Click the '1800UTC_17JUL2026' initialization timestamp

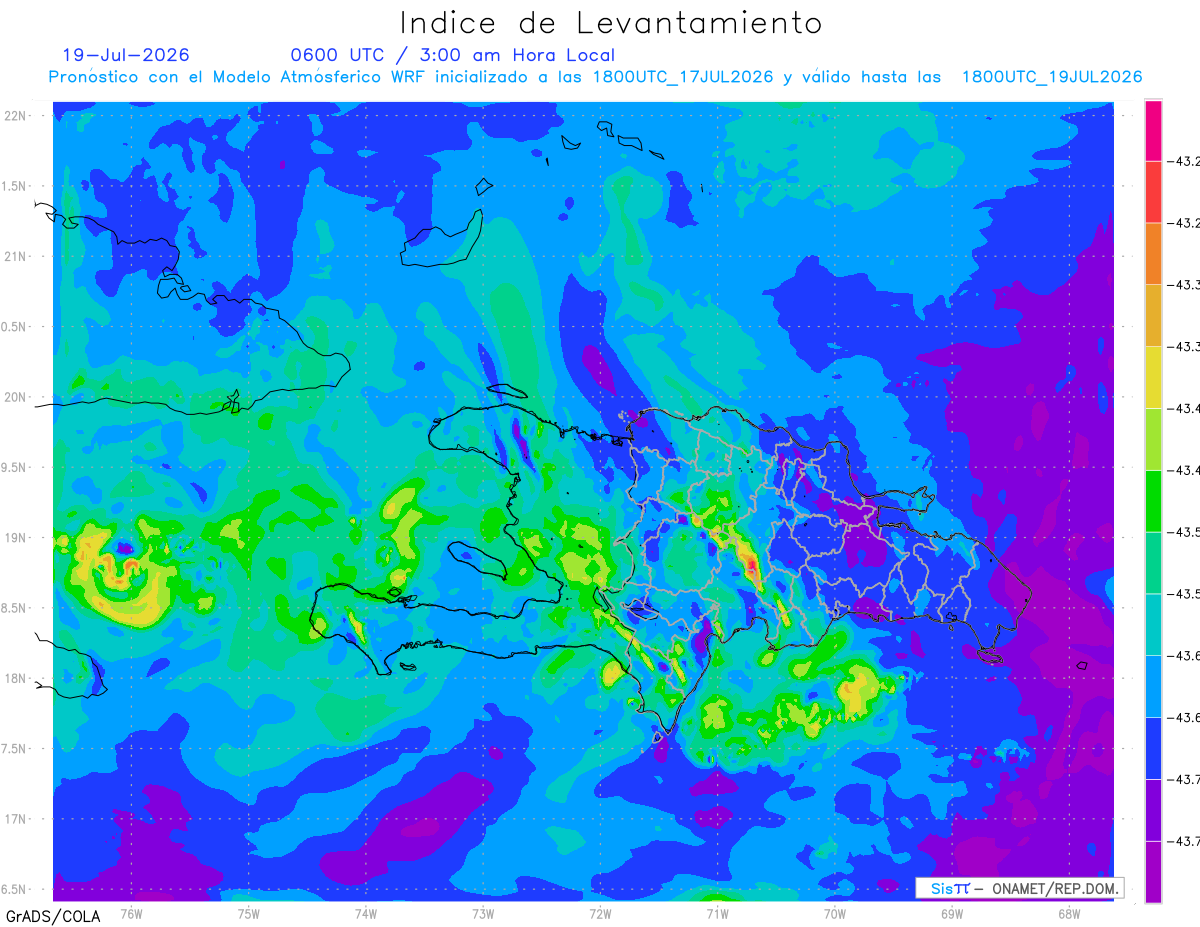(683, 77)
